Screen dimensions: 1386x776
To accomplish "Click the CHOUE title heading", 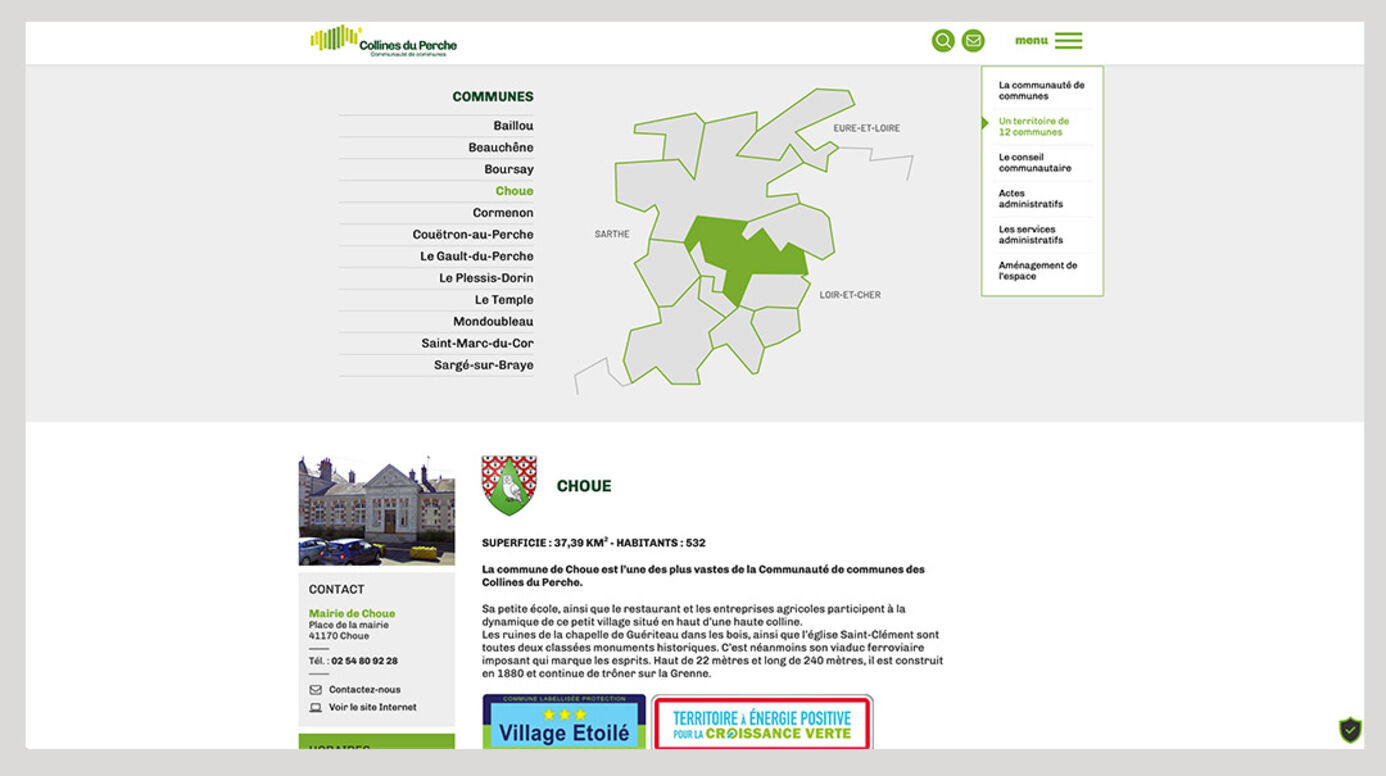I will (584, 486).
